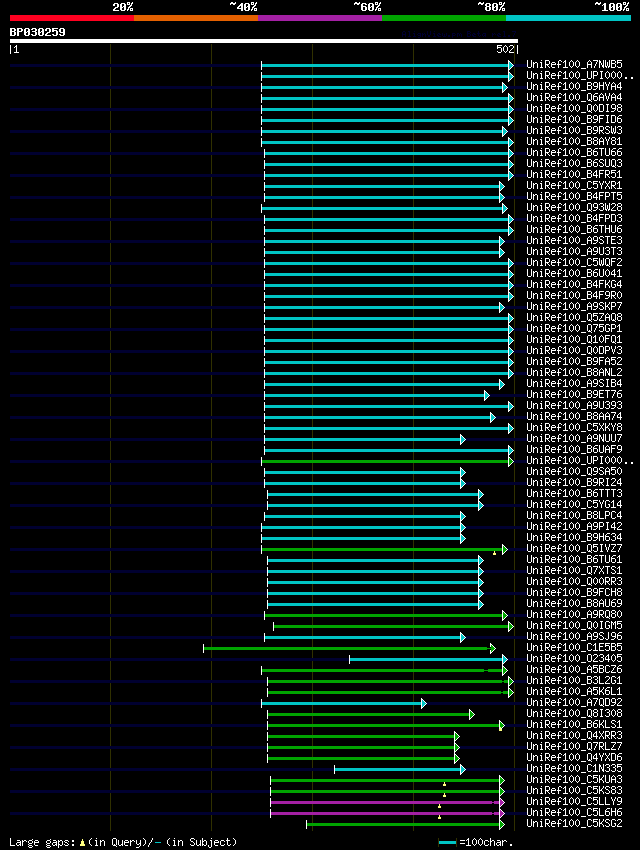The image size is (640, 850).
Task: Select the UniRef100_B4FKG4 label
Action: click(x=574, y=284)
